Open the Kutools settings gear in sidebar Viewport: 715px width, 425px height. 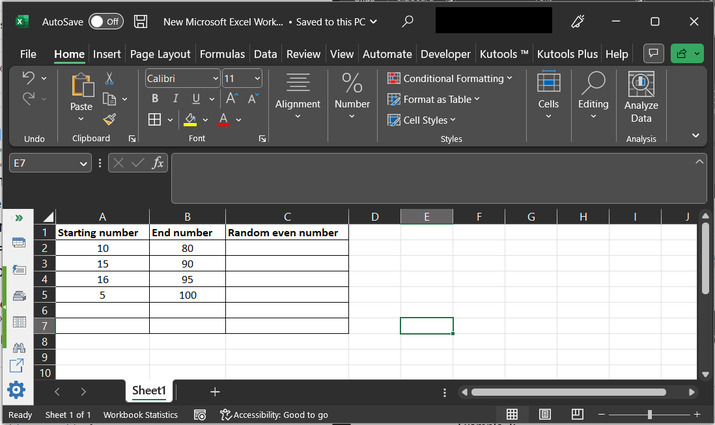coord(17,390)
